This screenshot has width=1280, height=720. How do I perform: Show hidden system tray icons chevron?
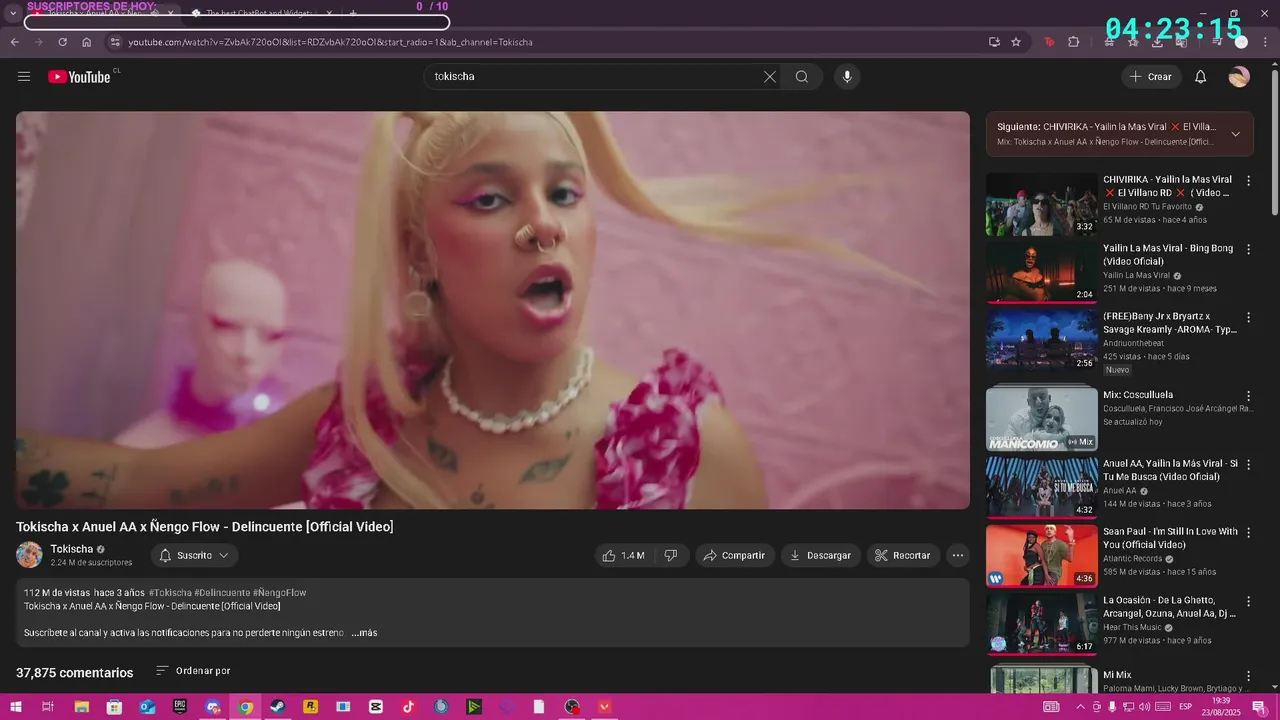[x=1080, y=707]
